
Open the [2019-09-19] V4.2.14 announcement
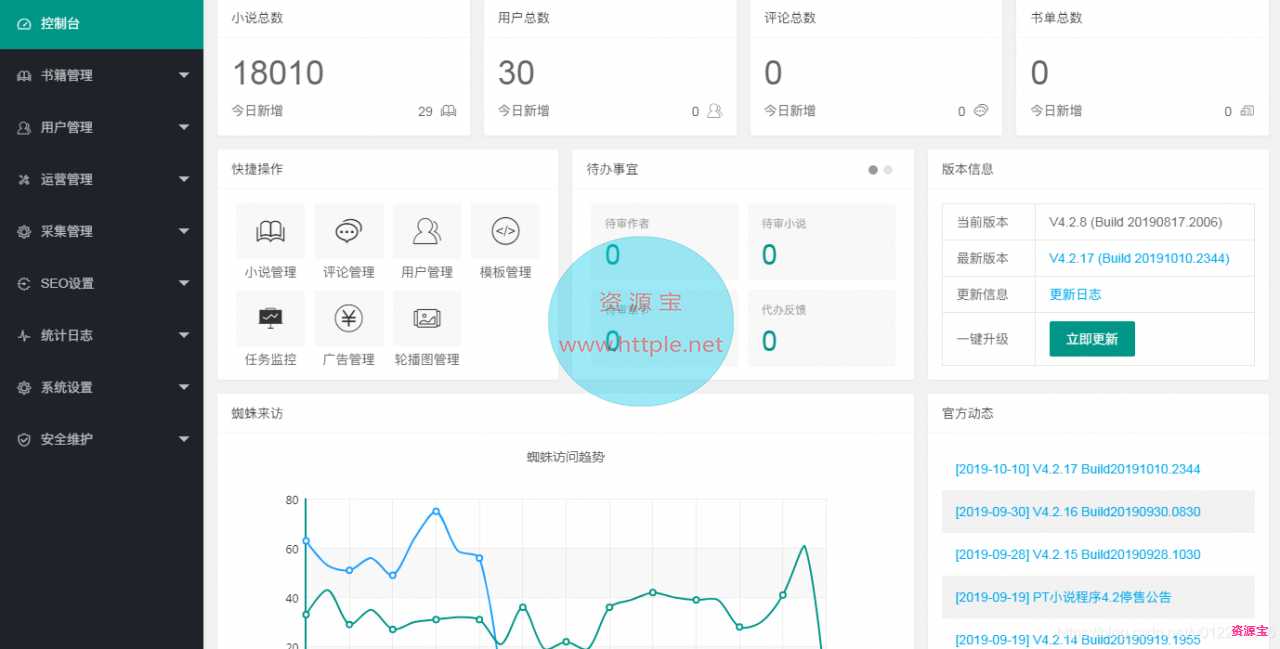point(1077,640)
